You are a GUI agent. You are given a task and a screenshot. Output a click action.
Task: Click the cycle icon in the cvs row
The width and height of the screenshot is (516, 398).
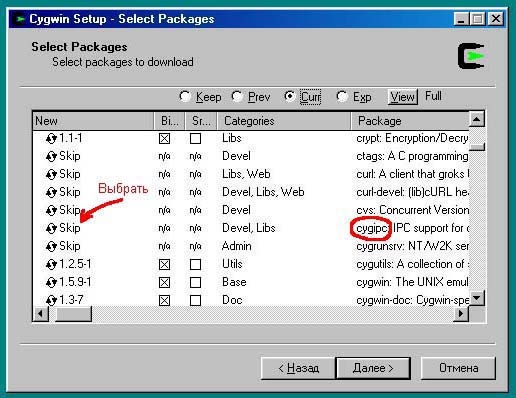coord(51,210)
